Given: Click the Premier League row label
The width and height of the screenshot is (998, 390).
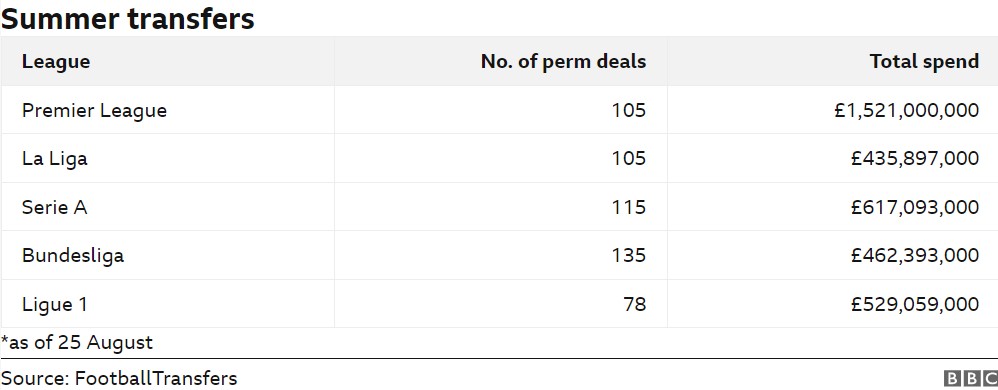Looking at the screenshot, I should pyautogui.click(x=94, y=111).
